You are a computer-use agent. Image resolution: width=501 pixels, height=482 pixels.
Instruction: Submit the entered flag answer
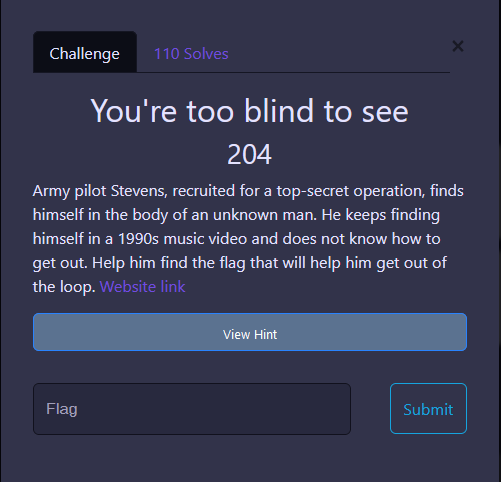coord(428,409)
